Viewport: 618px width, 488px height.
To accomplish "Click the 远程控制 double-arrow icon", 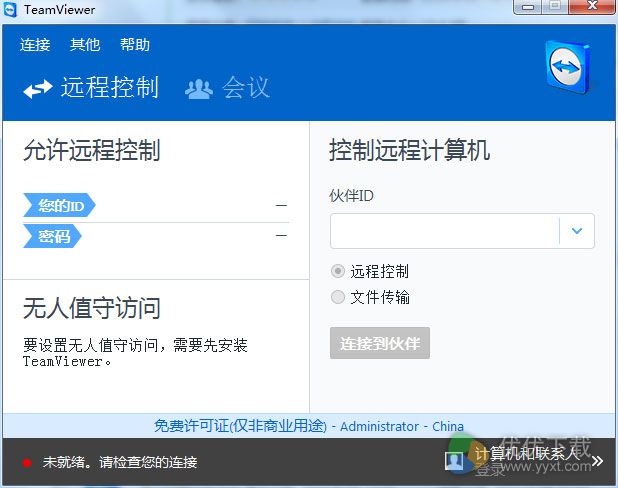I will click(x=38, y=89).
